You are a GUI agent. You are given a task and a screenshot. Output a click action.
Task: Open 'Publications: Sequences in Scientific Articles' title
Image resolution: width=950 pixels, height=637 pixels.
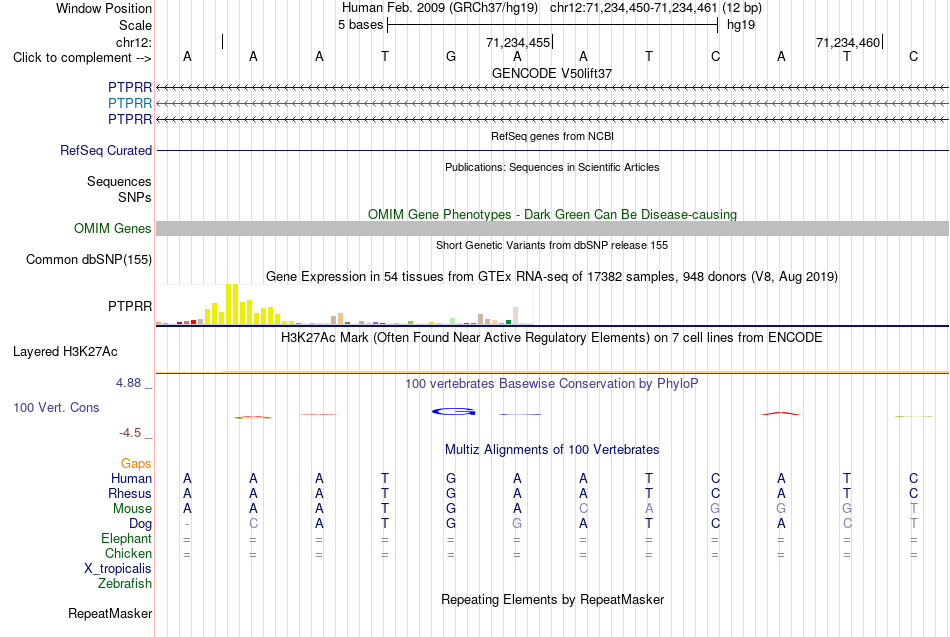[552, 167]
